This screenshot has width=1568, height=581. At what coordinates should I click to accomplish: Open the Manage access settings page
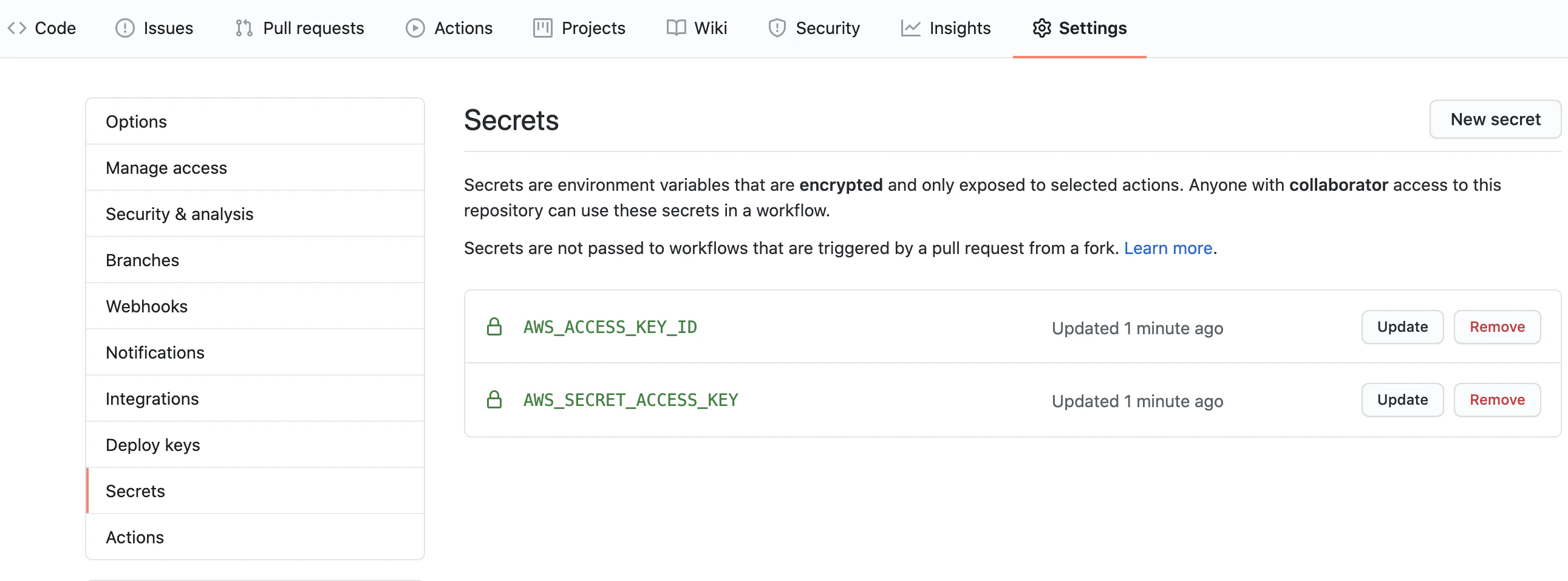click(166, 168)
